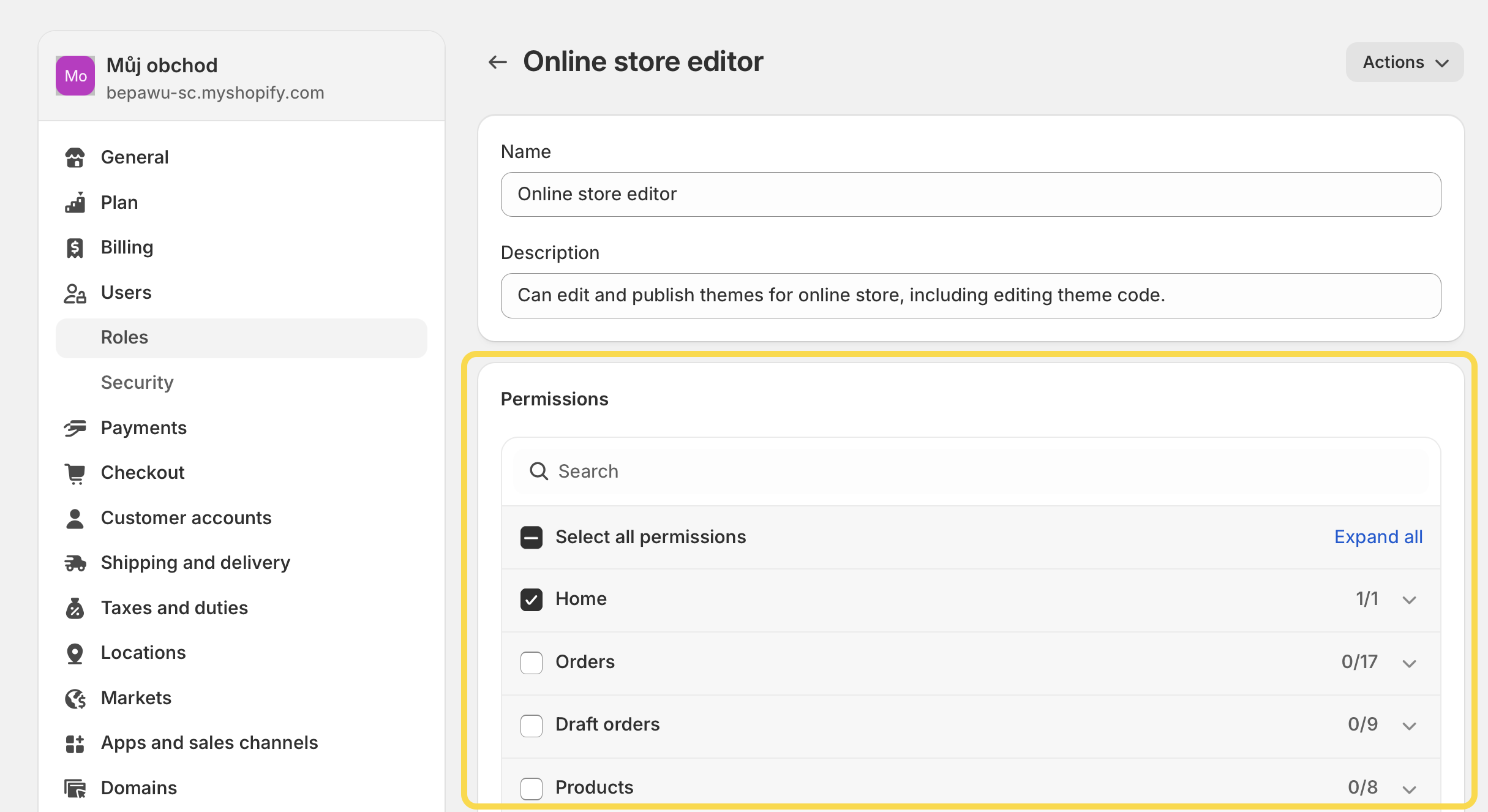The width and height of the screenshot is (1488, 812).
Task: Click the Users icon in sidebar
Action: [x=76, y=292]
